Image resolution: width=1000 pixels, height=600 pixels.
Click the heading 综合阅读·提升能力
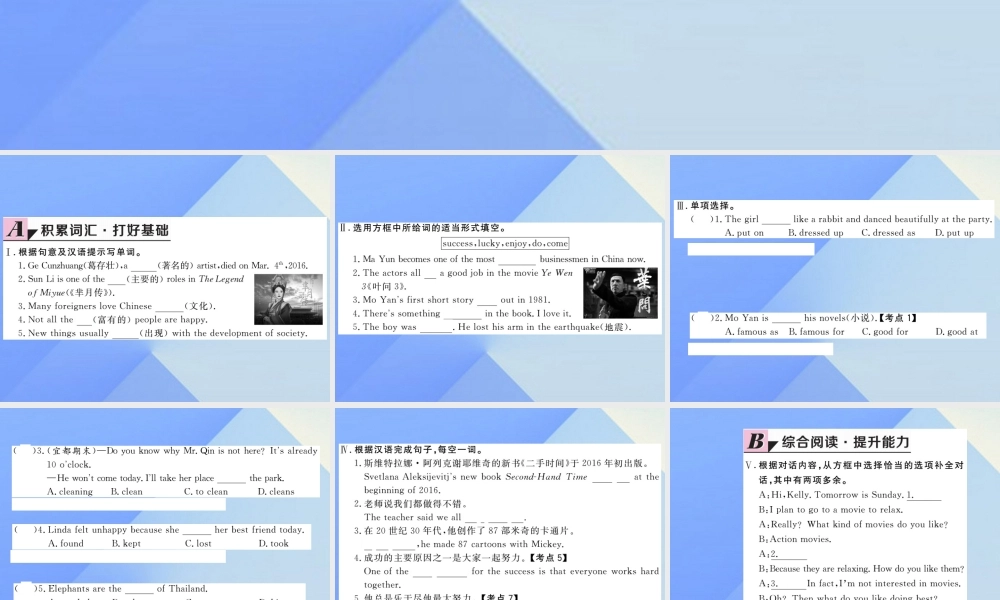[x=846, y=442]
